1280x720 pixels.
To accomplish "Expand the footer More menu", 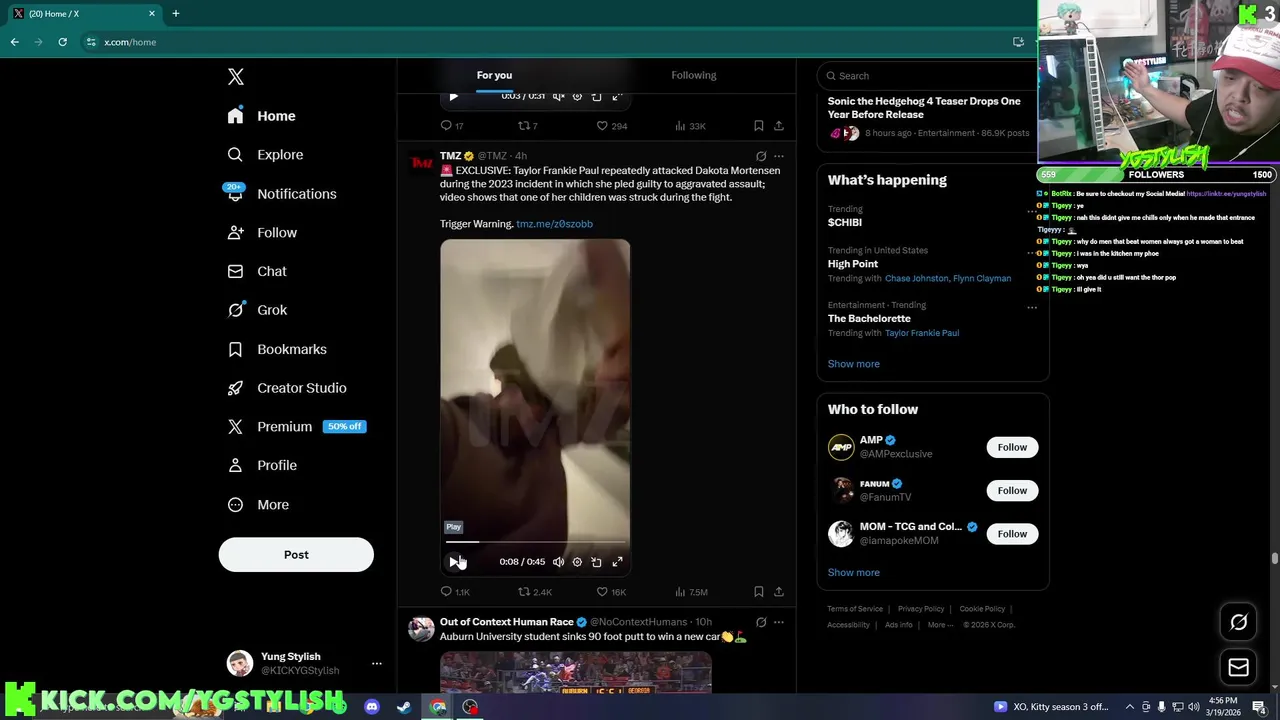I will point(940,625).
